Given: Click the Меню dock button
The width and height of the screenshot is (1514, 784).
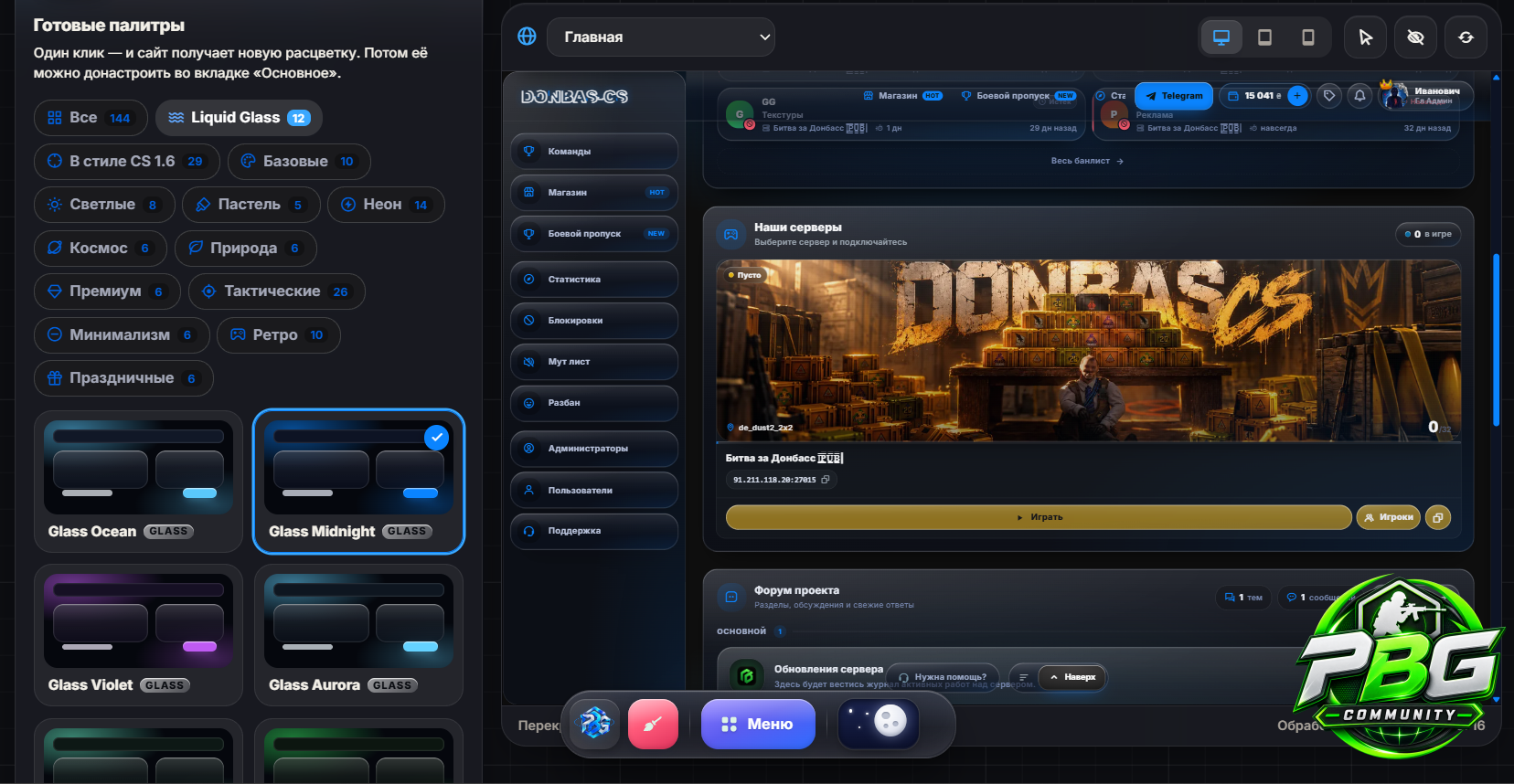Looking at the screenshot, I should pos(758,724).
